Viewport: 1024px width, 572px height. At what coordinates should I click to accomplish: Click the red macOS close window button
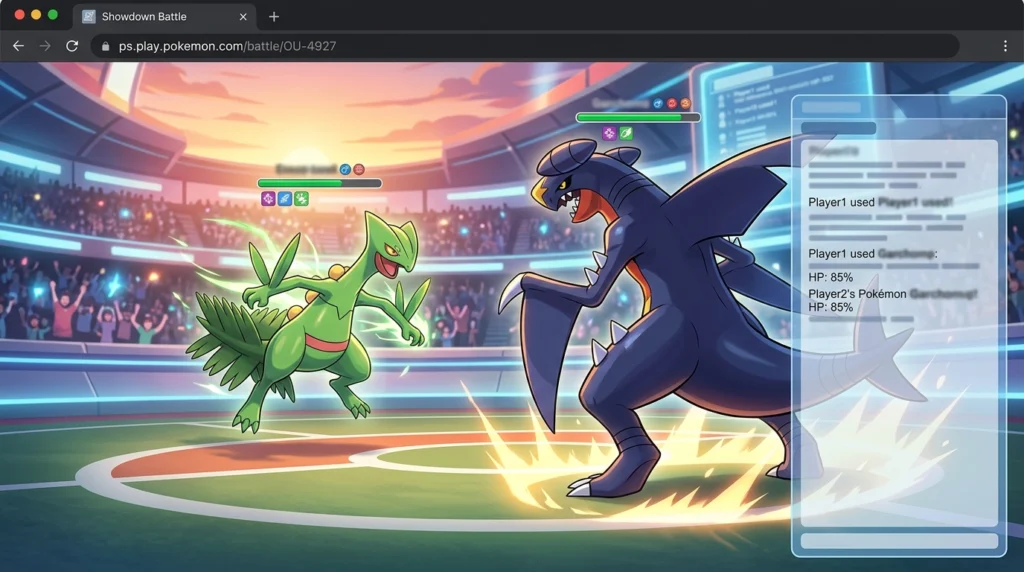(x=20, y=15)
